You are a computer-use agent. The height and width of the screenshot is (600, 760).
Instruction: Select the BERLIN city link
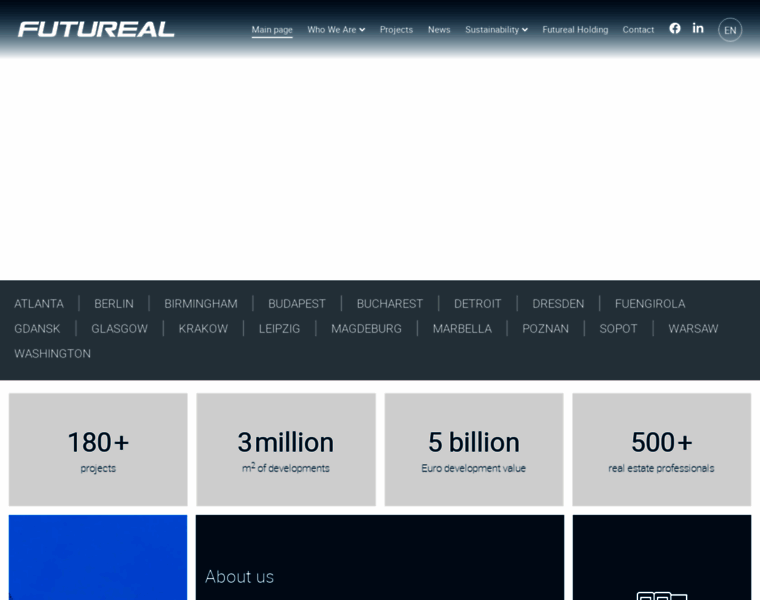click(x=114, y=304)
